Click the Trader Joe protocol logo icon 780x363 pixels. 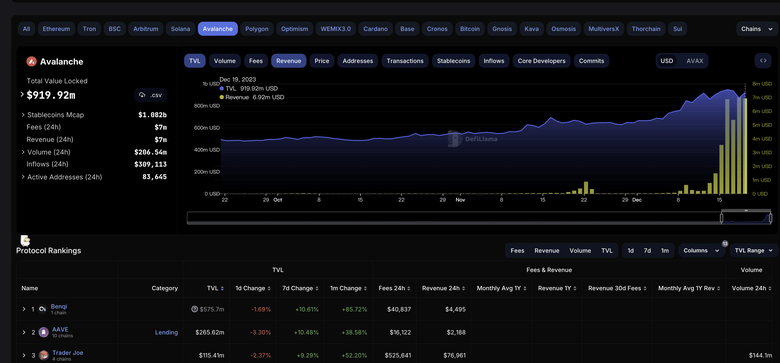click(x=43, y=355)
